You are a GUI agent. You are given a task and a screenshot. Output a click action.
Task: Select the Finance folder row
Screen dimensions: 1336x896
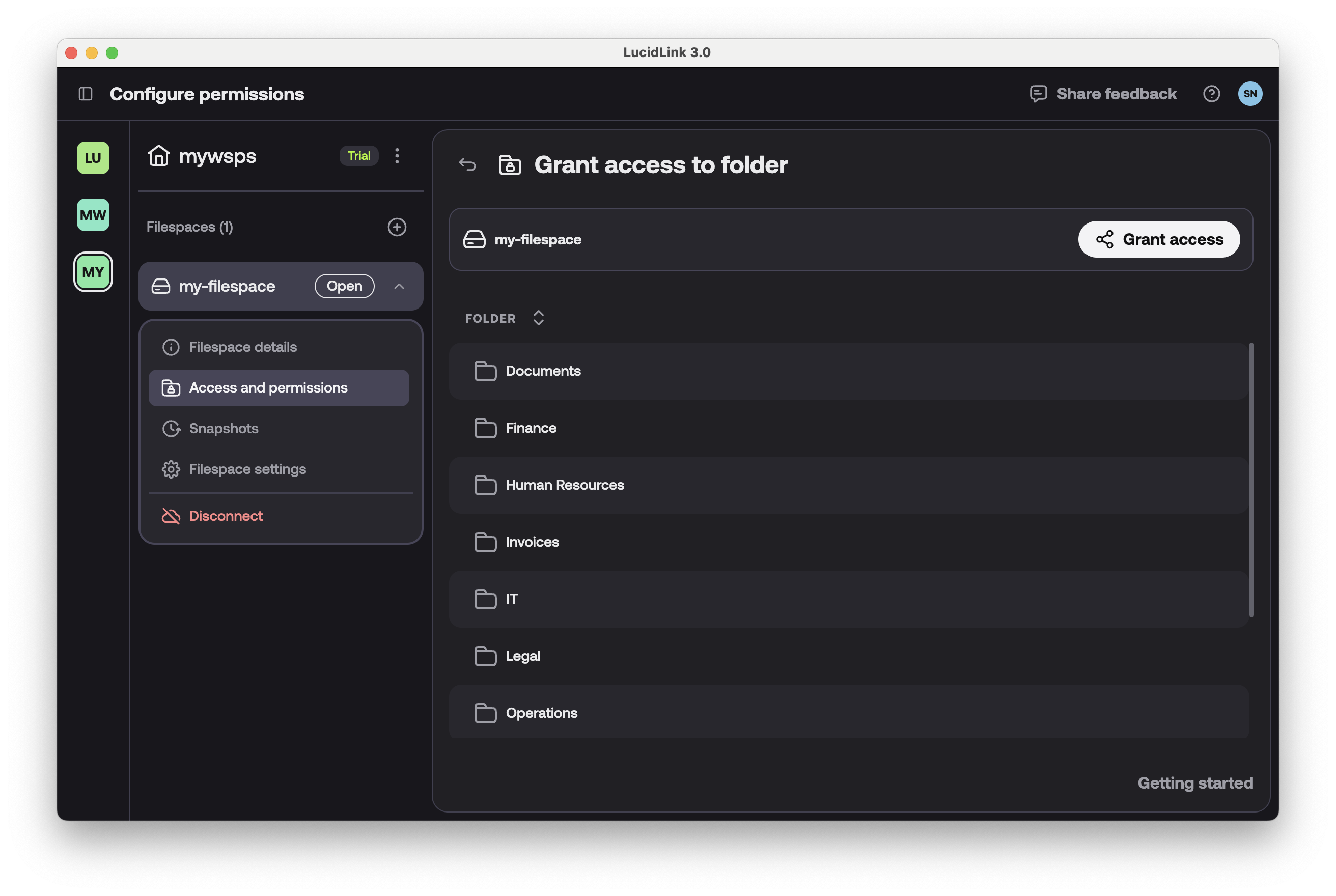click(849, 429)
